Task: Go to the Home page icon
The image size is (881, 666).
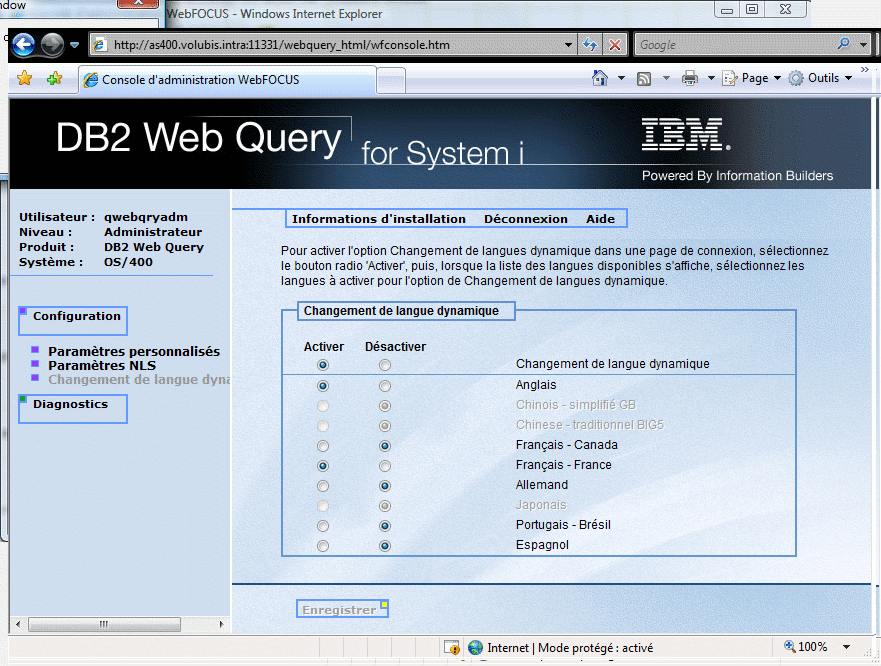Action: click(600, 78)
